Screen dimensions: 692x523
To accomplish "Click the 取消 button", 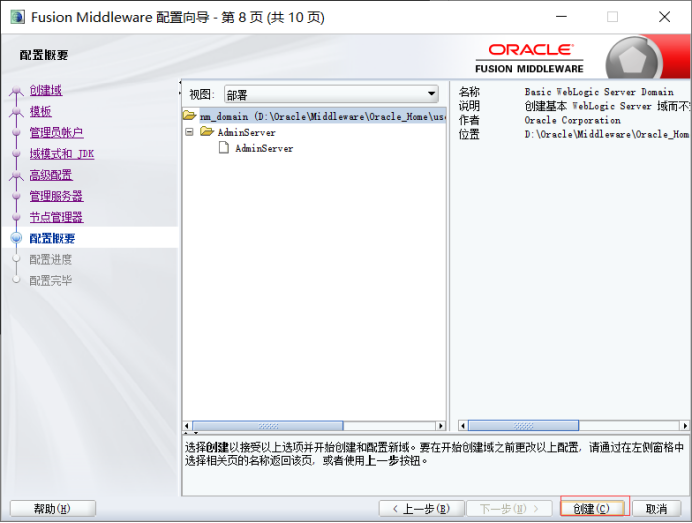I will [649, 508].
